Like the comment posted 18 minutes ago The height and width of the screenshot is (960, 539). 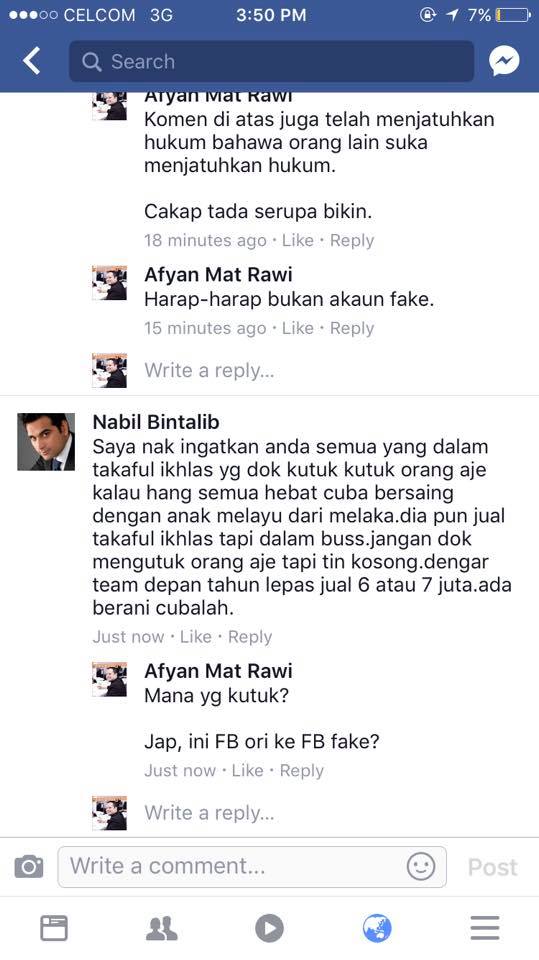298,241
